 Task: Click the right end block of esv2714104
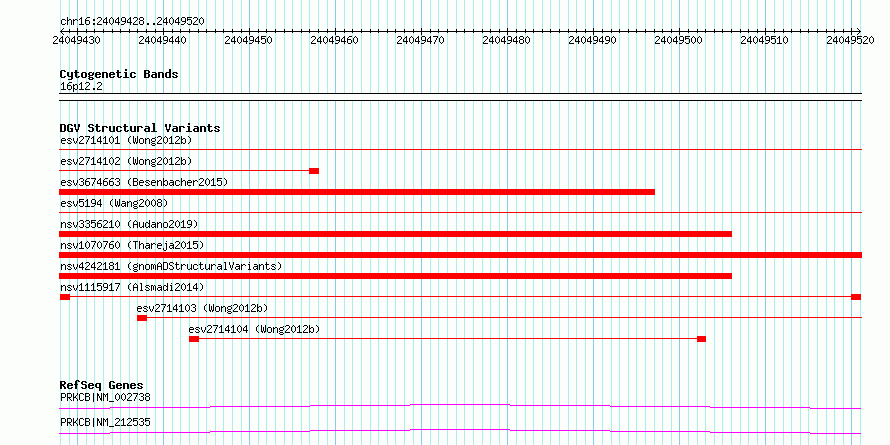pos(702,339)
